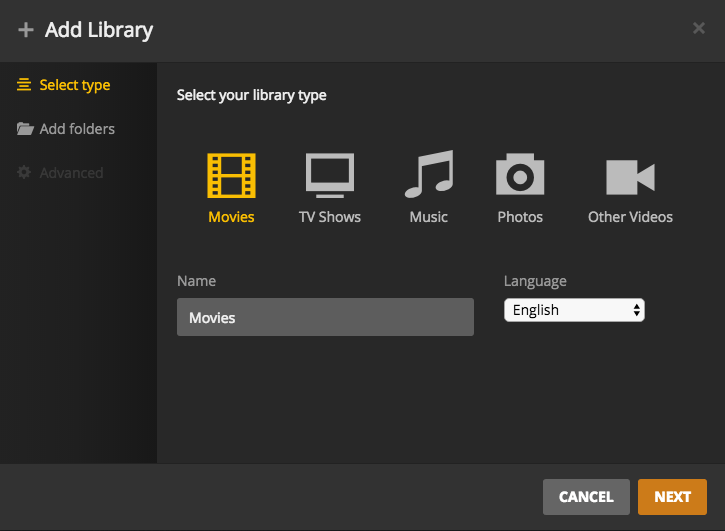This screenshot has height=531, width=725.
Task: Pick the Music note icon
Action: tap(428, 175)
